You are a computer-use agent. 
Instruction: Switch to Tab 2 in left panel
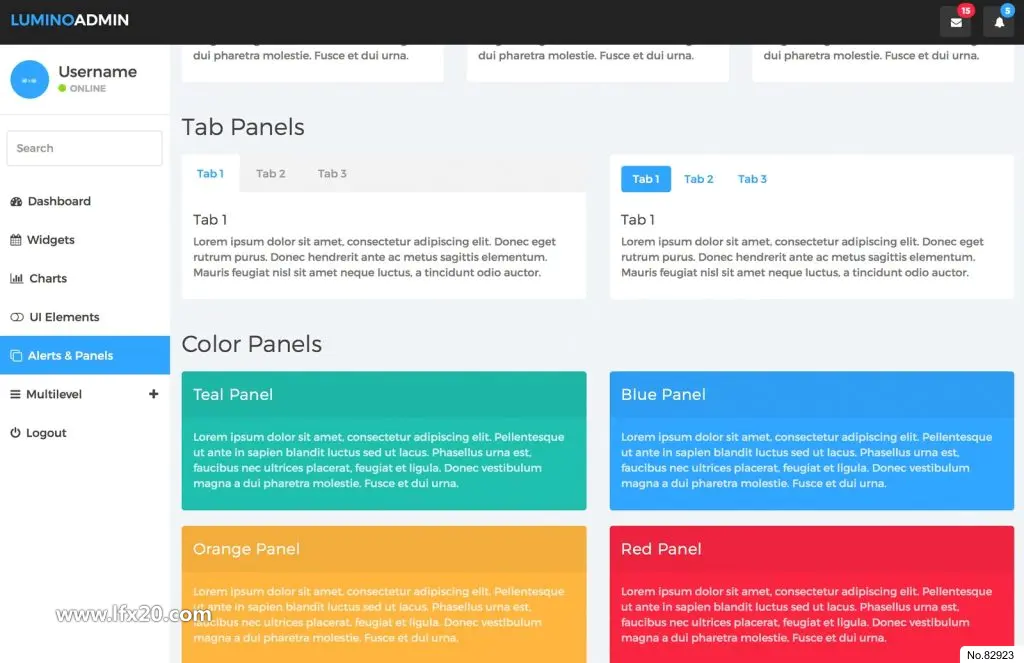pyautogui.click(x=270, y=174)
